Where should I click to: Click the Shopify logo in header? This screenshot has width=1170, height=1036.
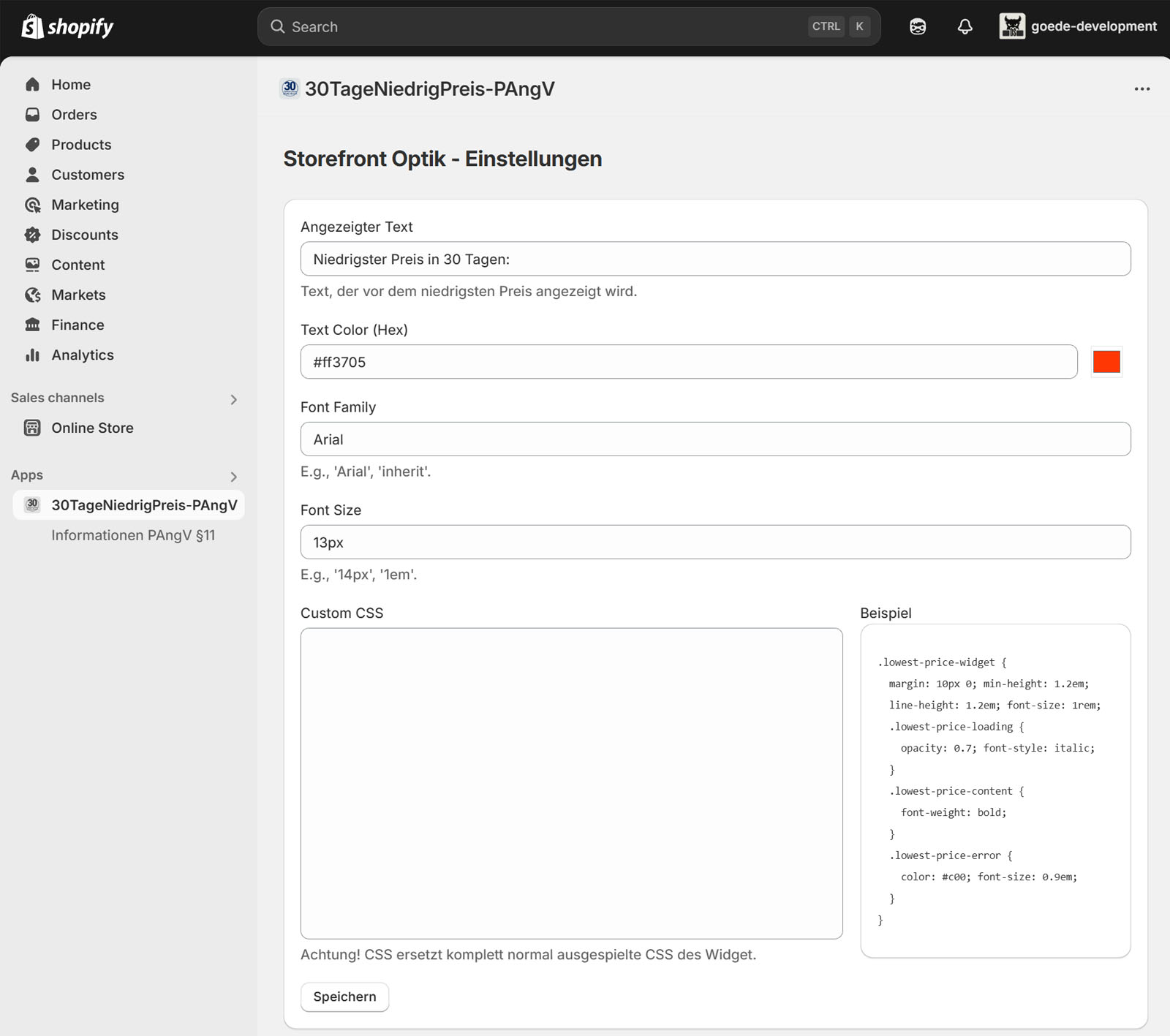(x=67, y=27)
